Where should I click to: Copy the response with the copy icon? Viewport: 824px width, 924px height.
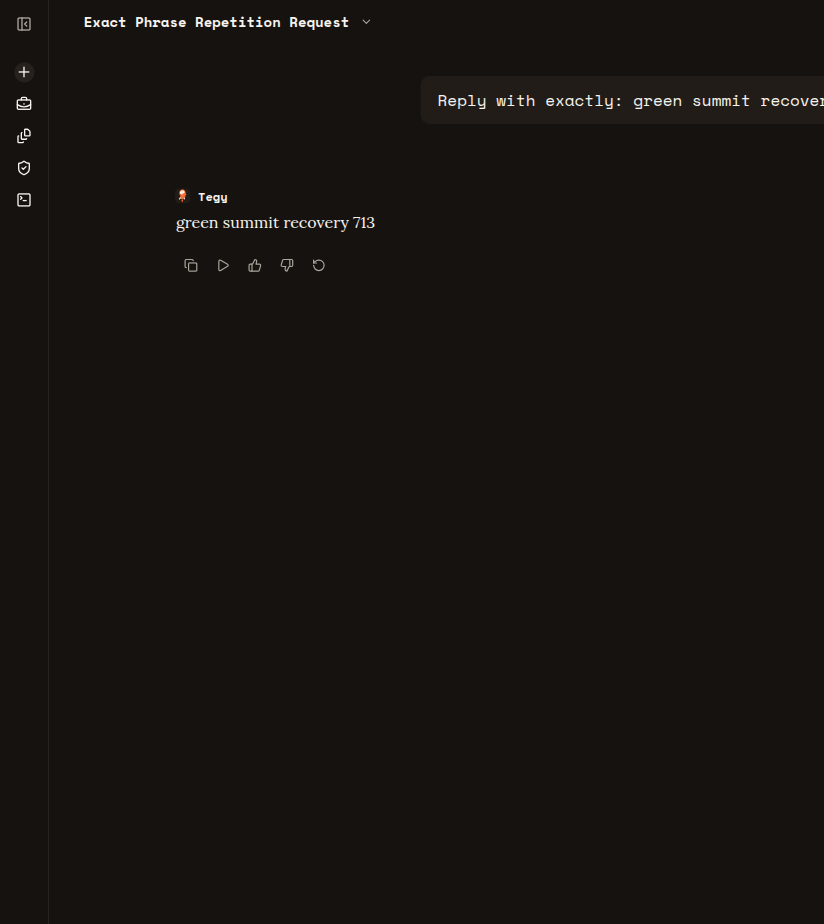click(x=191, y=266)
